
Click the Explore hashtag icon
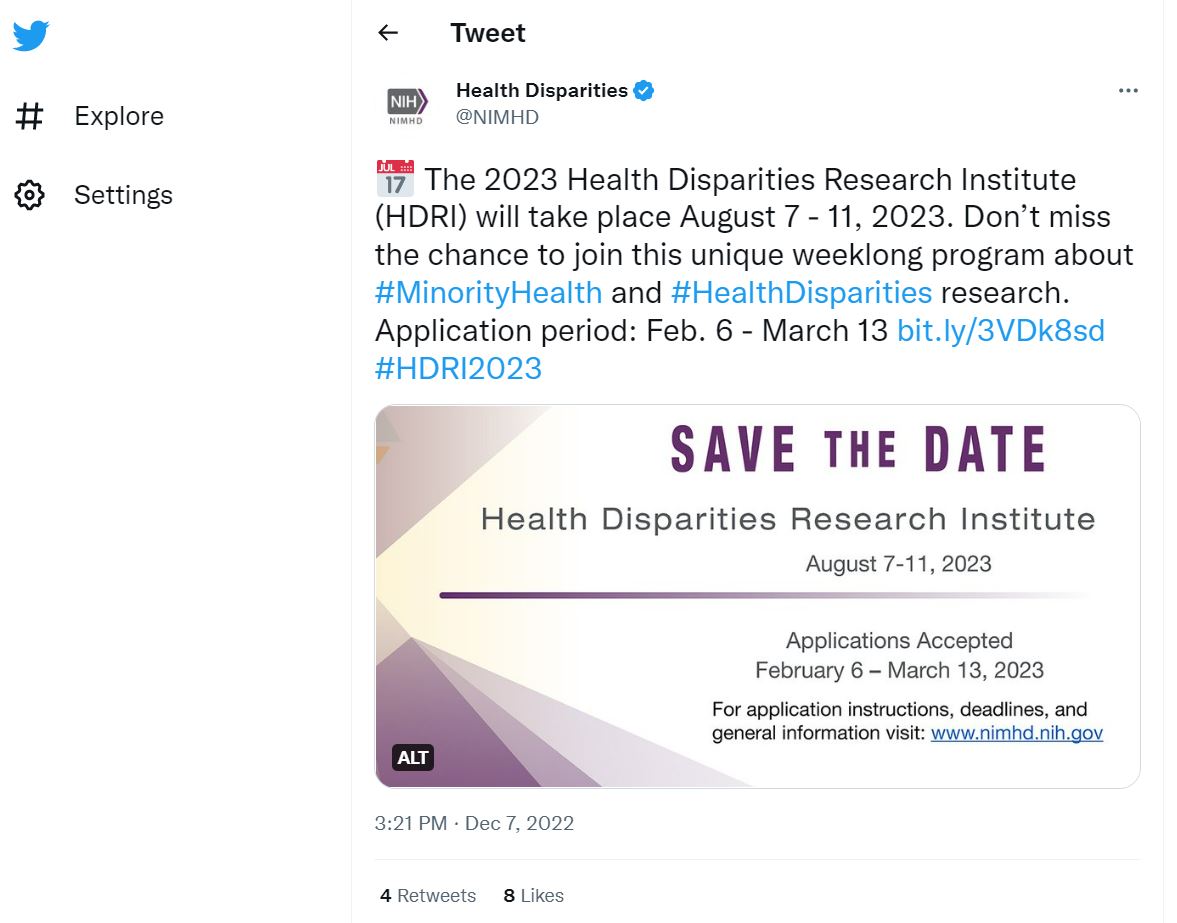(30, 116)
